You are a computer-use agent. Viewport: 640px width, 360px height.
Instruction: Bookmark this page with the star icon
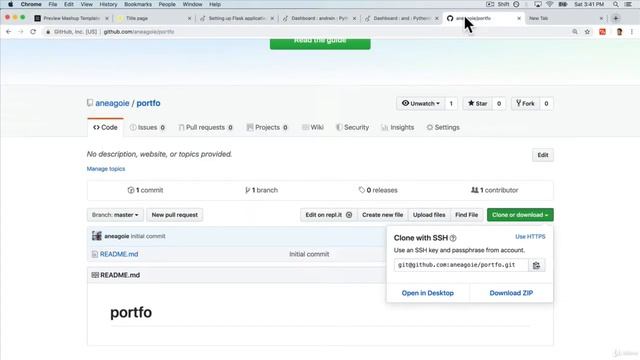click(x=587, y=32)
